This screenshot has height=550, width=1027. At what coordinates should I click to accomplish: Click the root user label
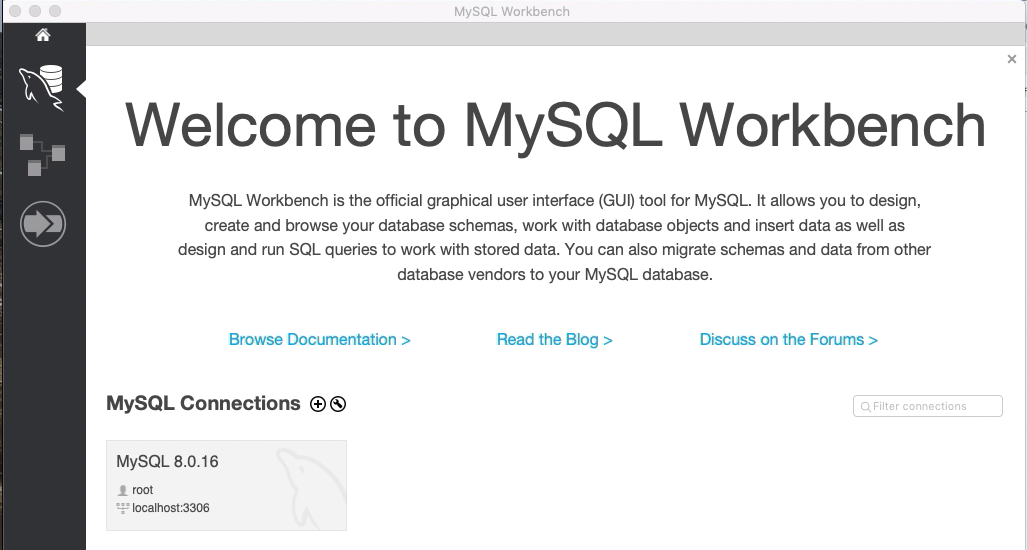coord(143,490)
